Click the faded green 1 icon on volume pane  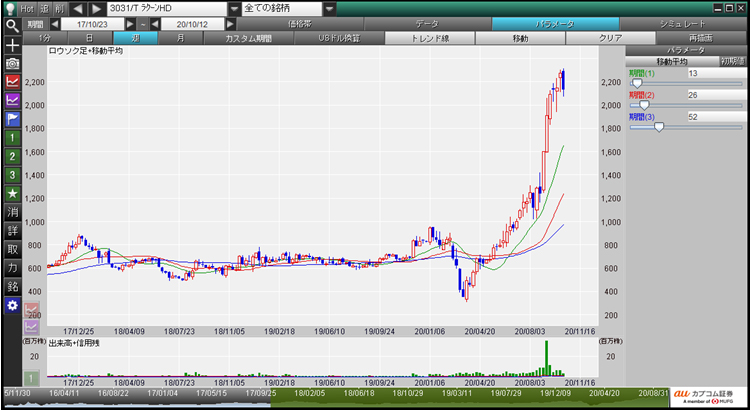click(32, 379)
